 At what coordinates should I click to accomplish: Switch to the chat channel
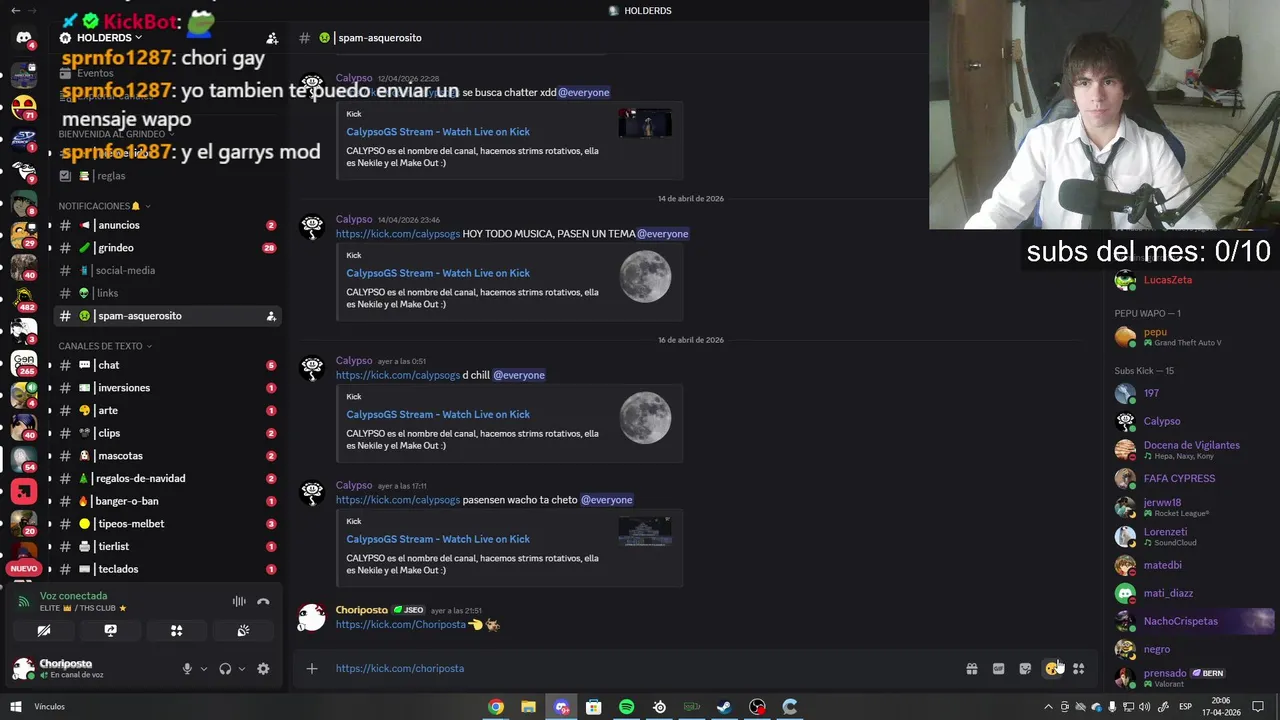click(167, 365)
